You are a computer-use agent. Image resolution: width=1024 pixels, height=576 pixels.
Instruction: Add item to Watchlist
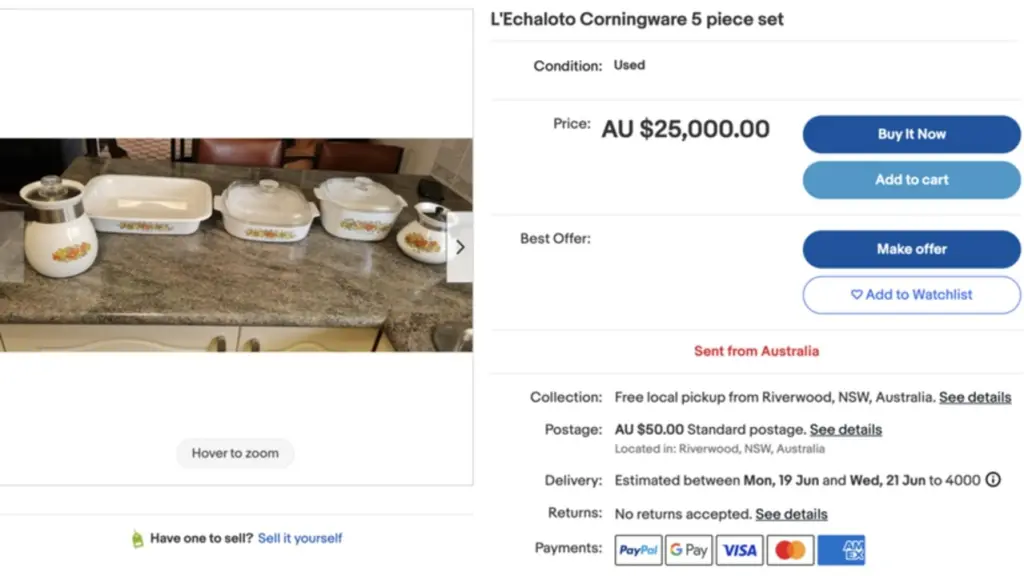coord(911,295)
